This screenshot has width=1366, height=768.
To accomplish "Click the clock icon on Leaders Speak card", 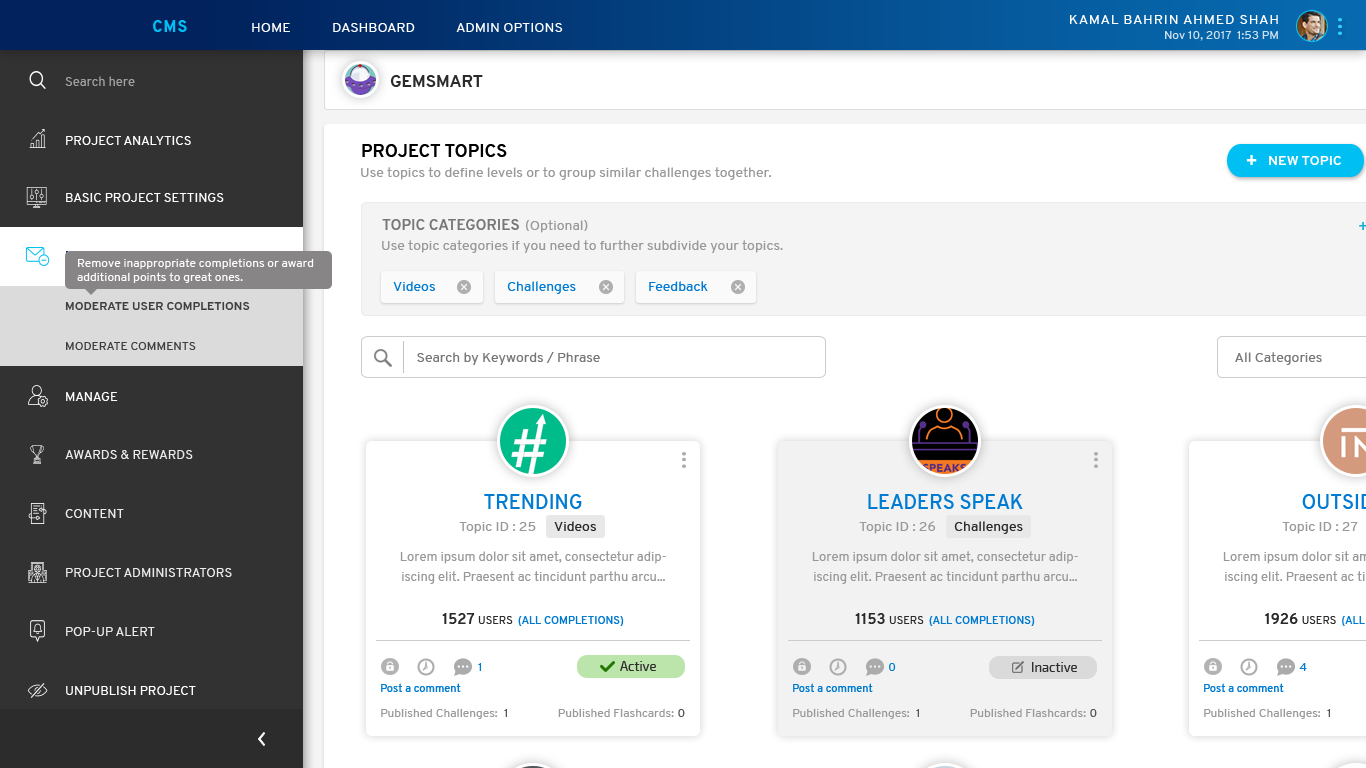I will coord(838,667).
